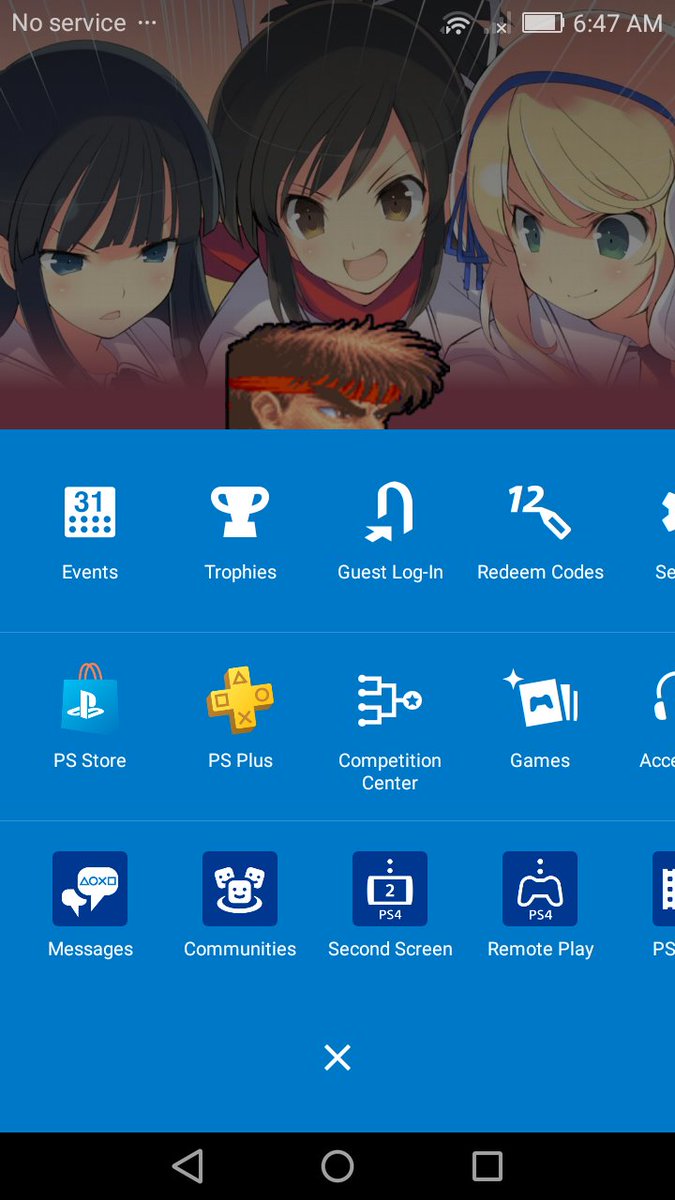The width and height of the screenshot is (675, 1200).
Task: Open the Communities faces icon
Action: pyautogui.click(x=240, y=888)
